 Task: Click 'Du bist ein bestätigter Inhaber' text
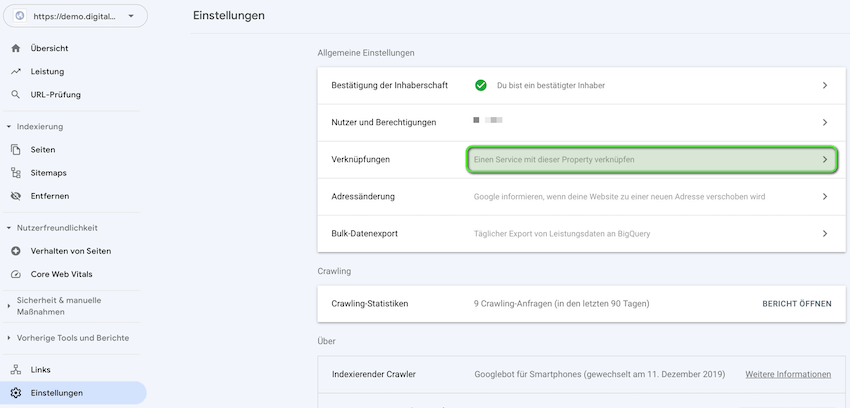coord(551,86)
